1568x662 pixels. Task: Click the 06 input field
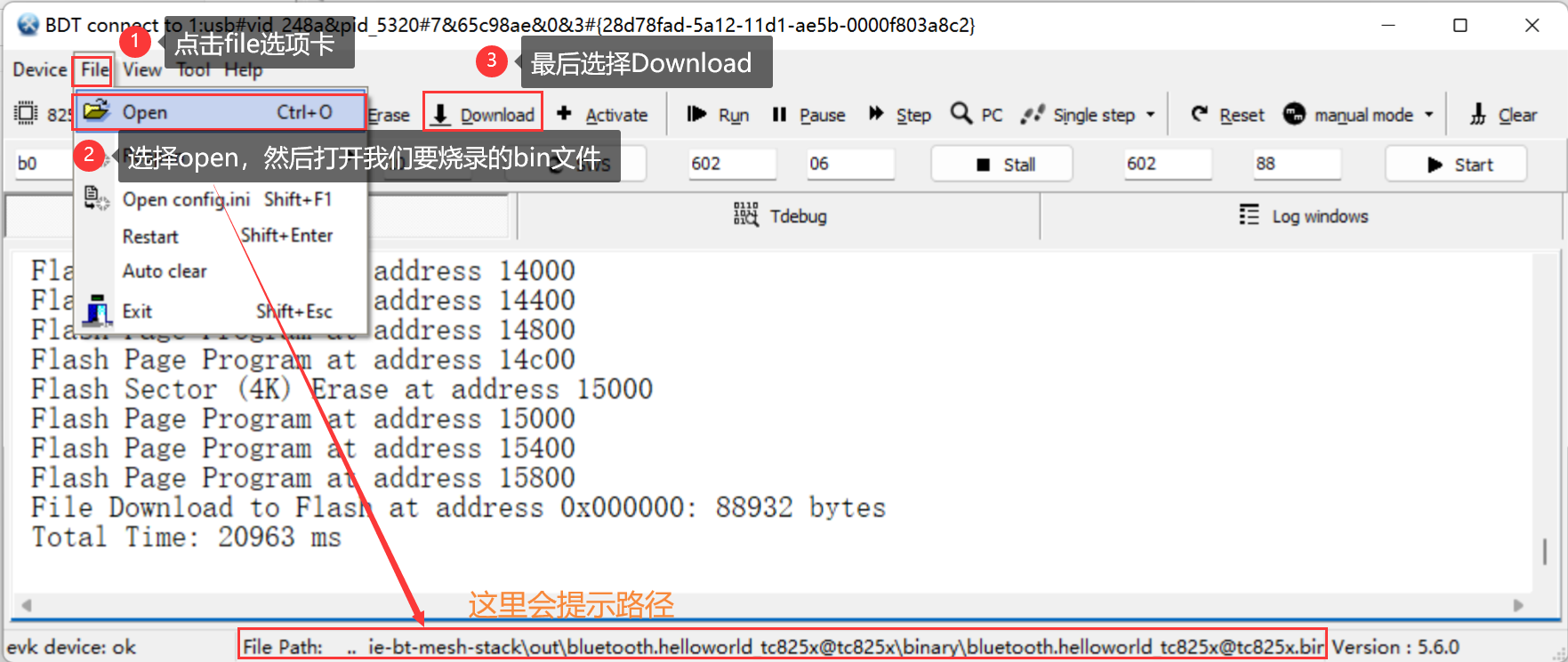tap(850, 164)
